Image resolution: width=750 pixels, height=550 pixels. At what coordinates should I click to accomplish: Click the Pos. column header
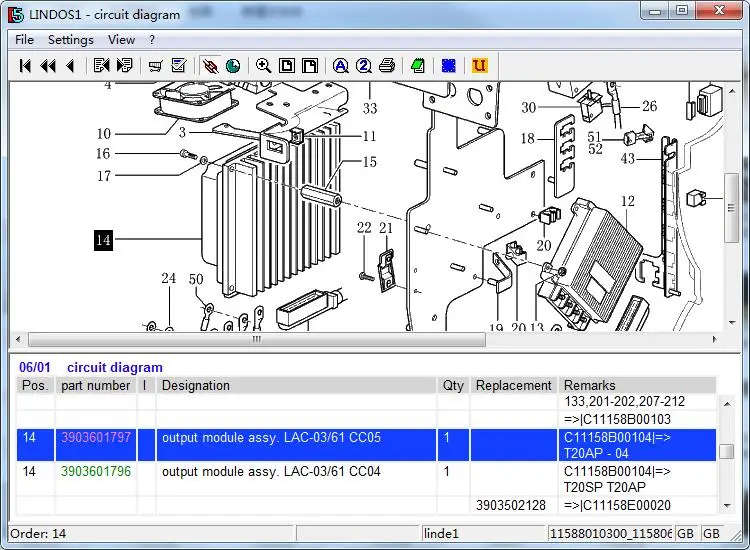35,385
